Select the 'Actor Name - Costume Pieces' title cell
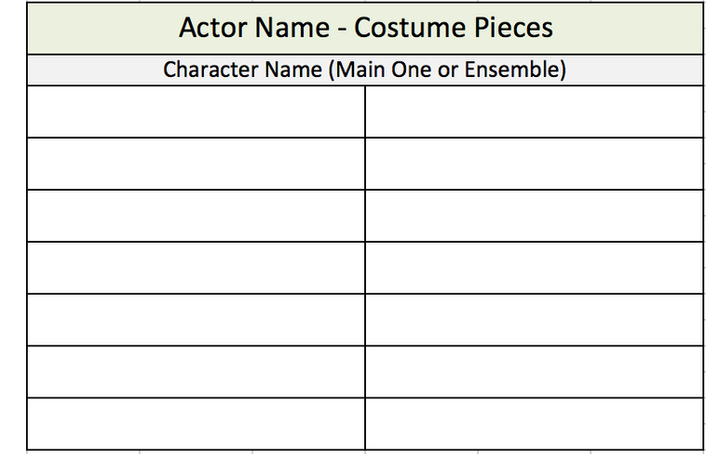Screen dimensions: 706x454 [x=365, y=28]
